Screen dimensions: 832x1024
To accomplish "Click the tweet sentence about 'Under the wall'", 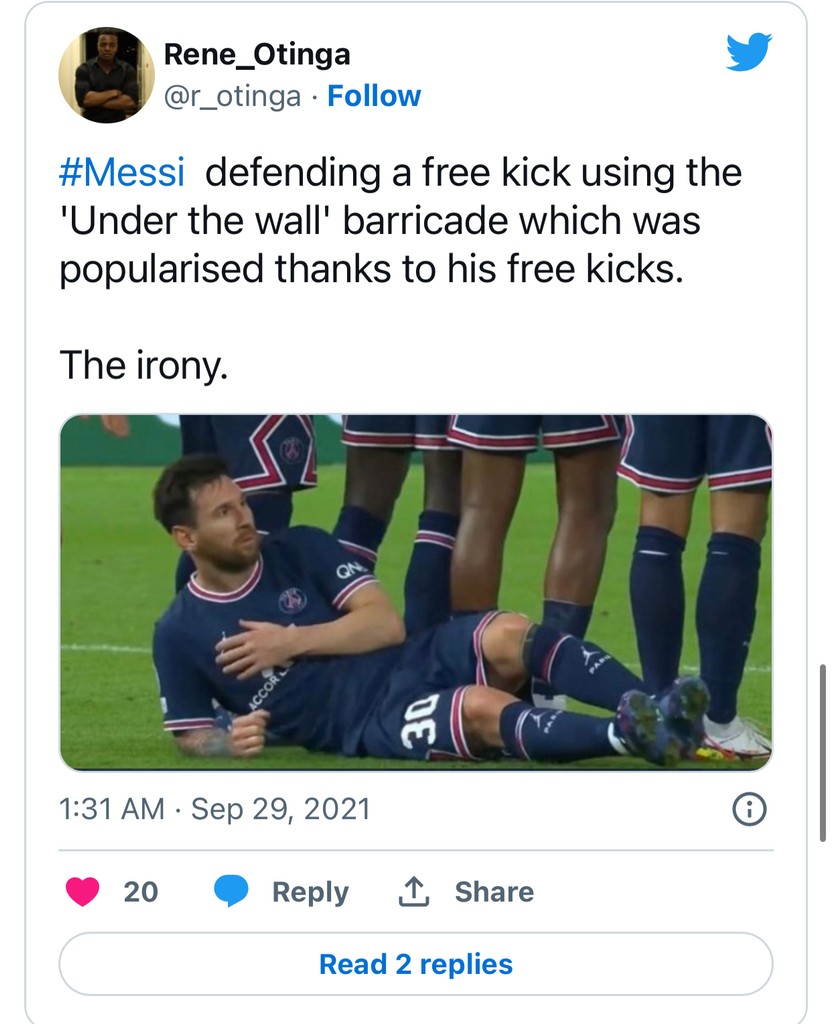I will [x=400, y=220].
